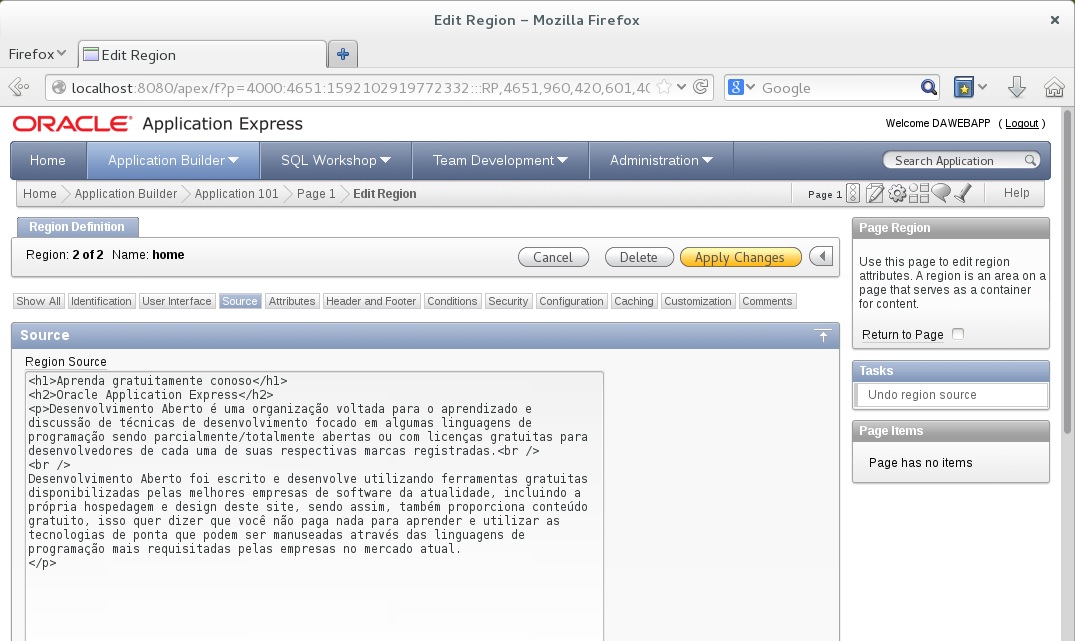Click the Firefox Downloads arrow icon

pos(1017,87)
